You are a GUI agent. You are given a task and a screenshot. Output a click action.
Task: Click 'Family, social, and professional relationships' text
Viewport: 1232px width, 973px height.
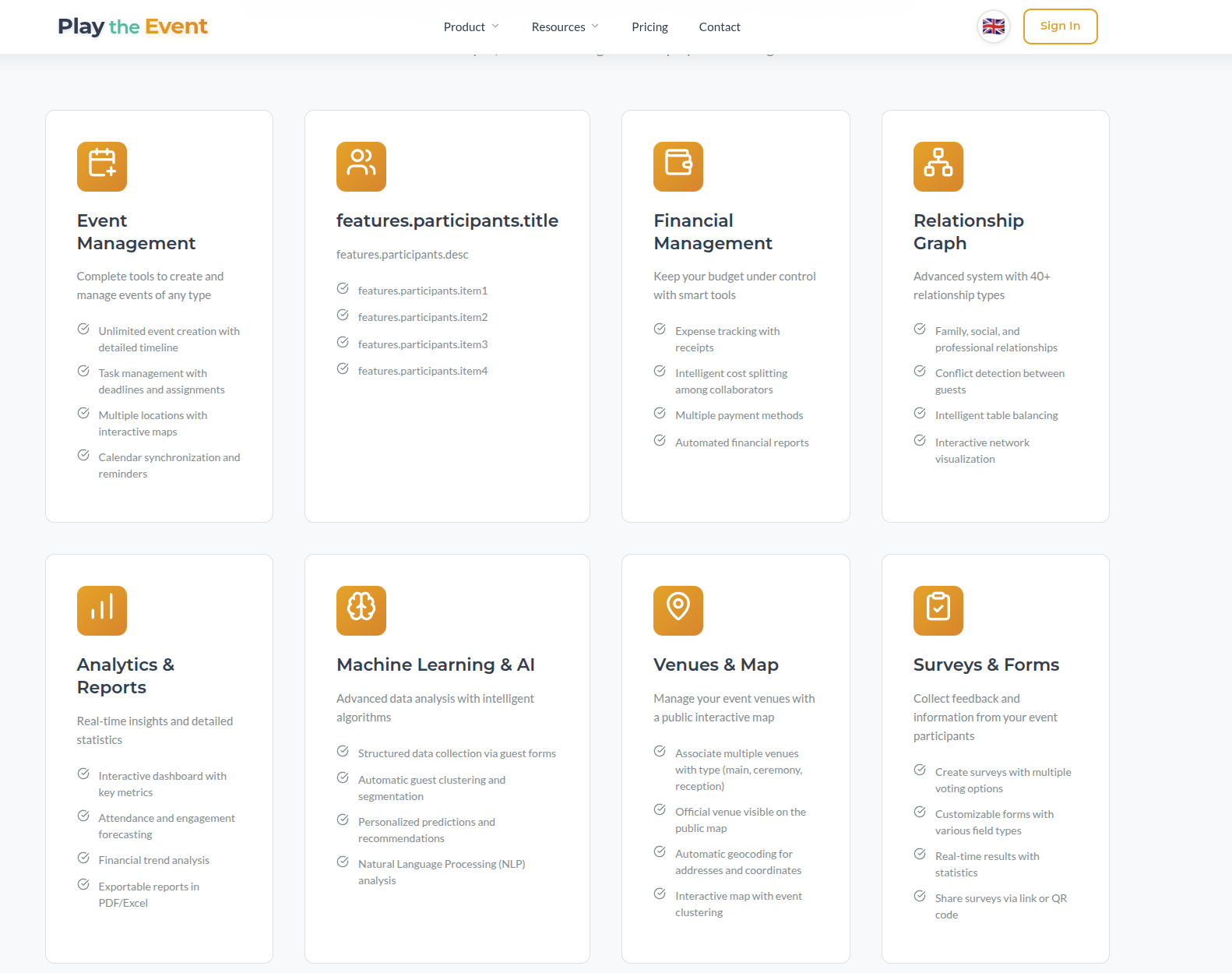tap(996, 340)
